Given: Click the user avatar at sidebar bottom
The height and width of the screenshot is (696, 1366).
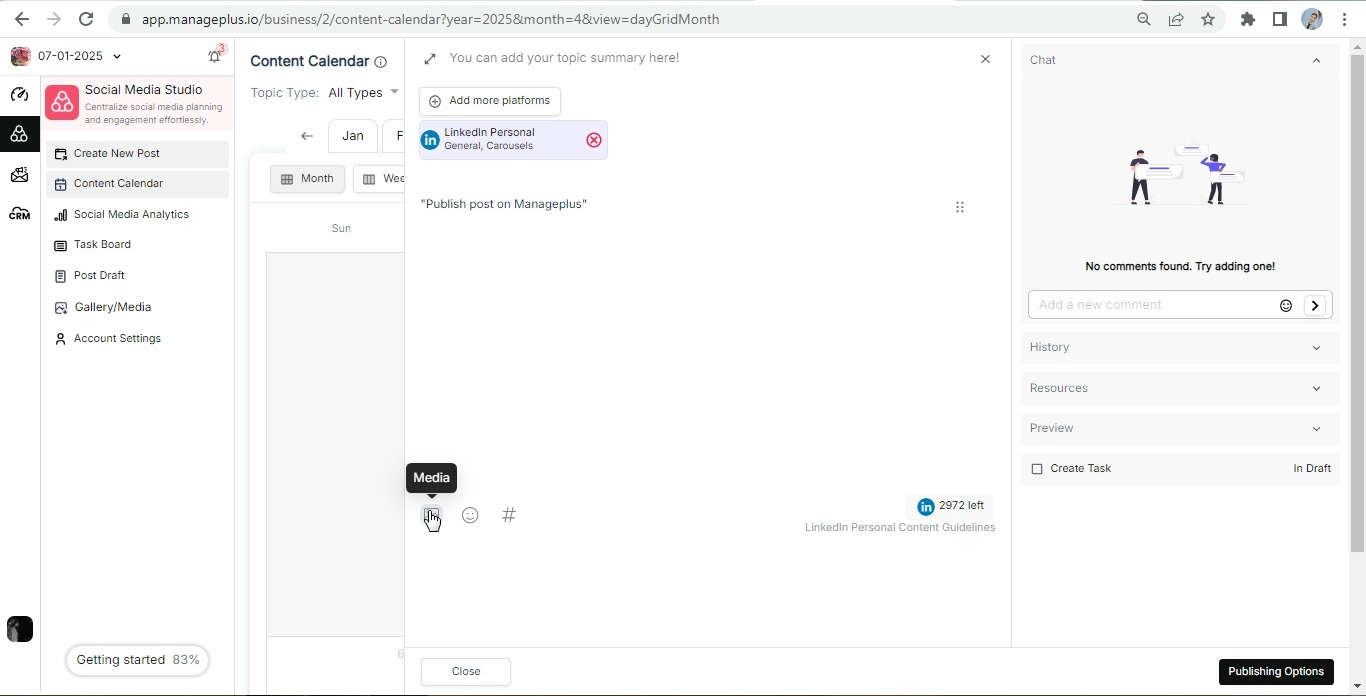Looking at the screenshot, I should tap(20, 629).
